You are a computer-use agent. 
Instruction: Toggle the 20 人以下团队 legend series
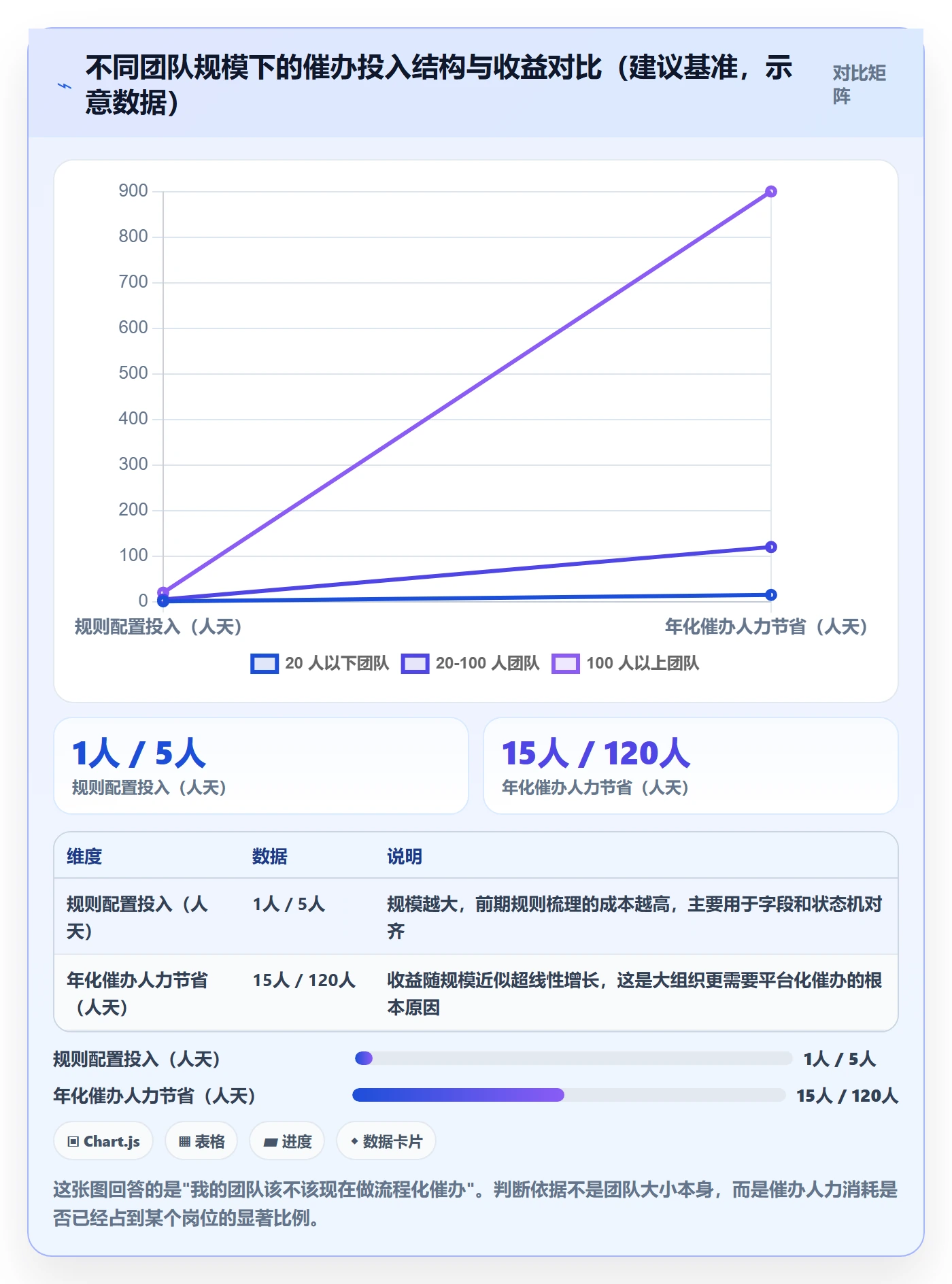point(320,663)
